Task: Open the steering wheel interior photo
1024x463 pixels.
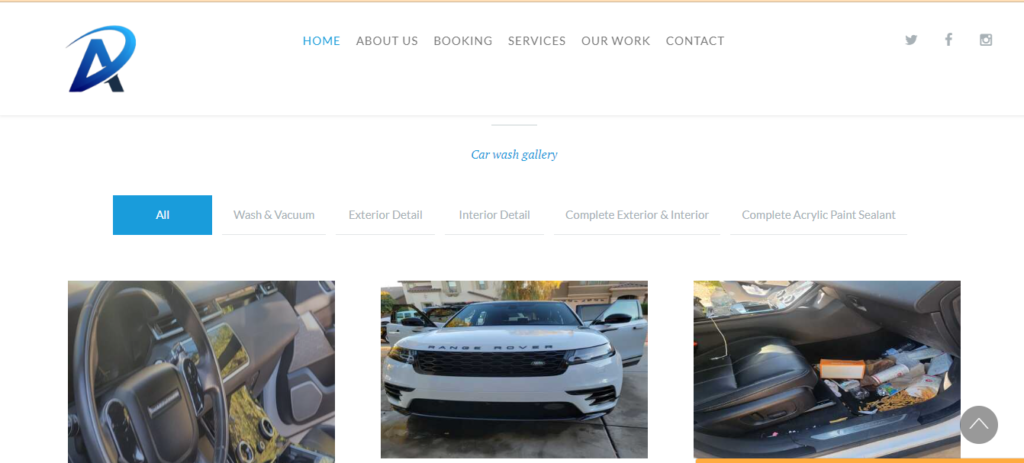Action: pyautogui.click(x=201, y=372)
